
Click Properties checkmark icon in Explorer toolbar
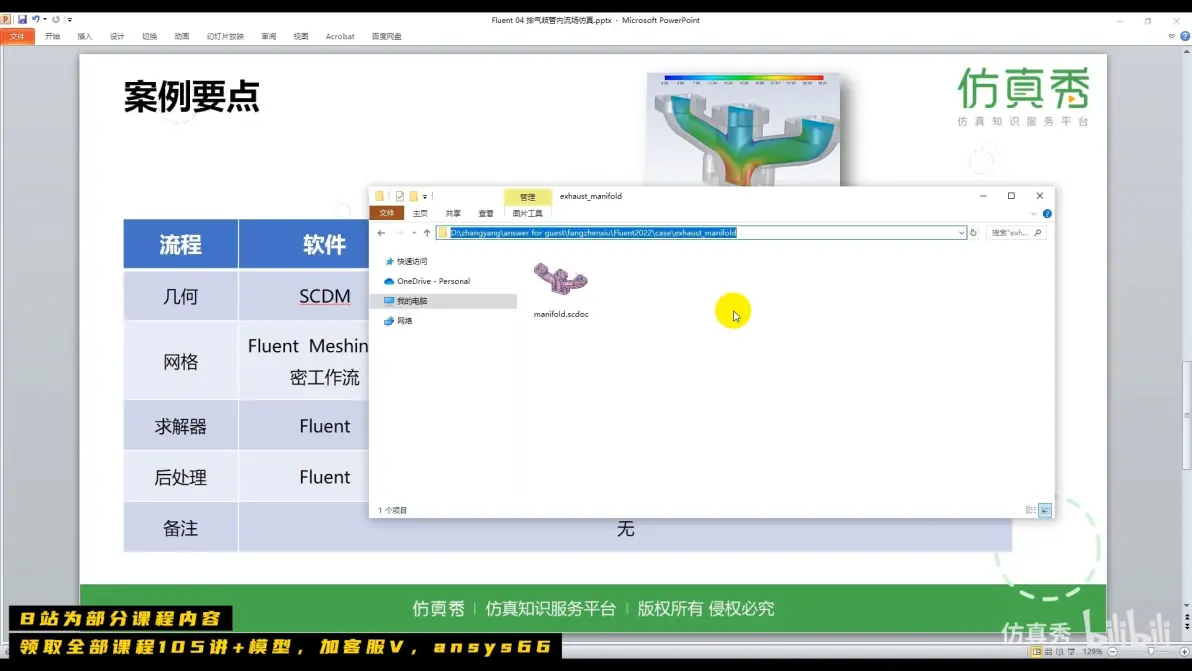tap(400, 196)
